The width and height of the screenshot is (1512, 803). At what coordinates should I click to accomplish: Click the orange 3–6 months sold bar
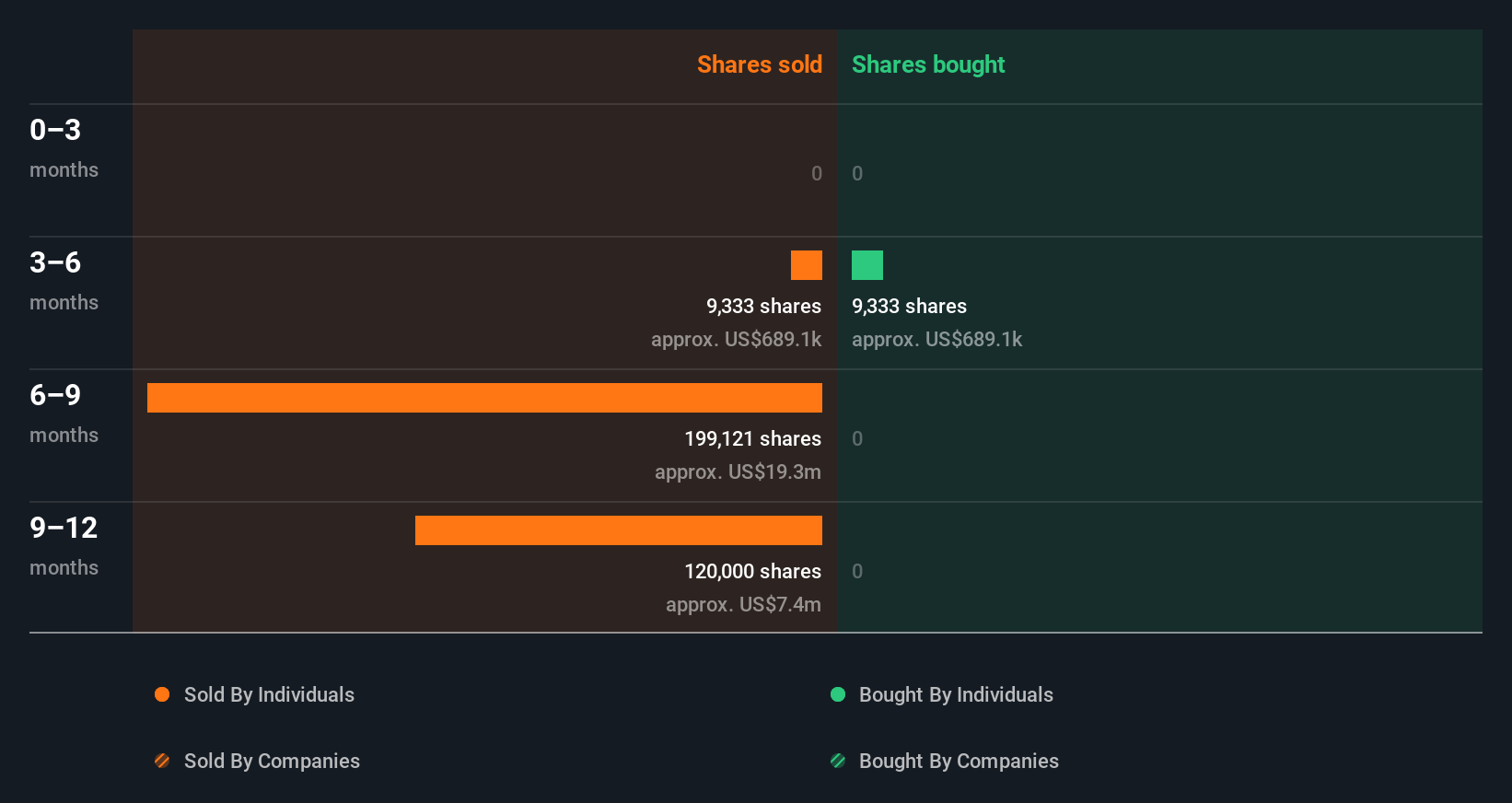[807, 265]
